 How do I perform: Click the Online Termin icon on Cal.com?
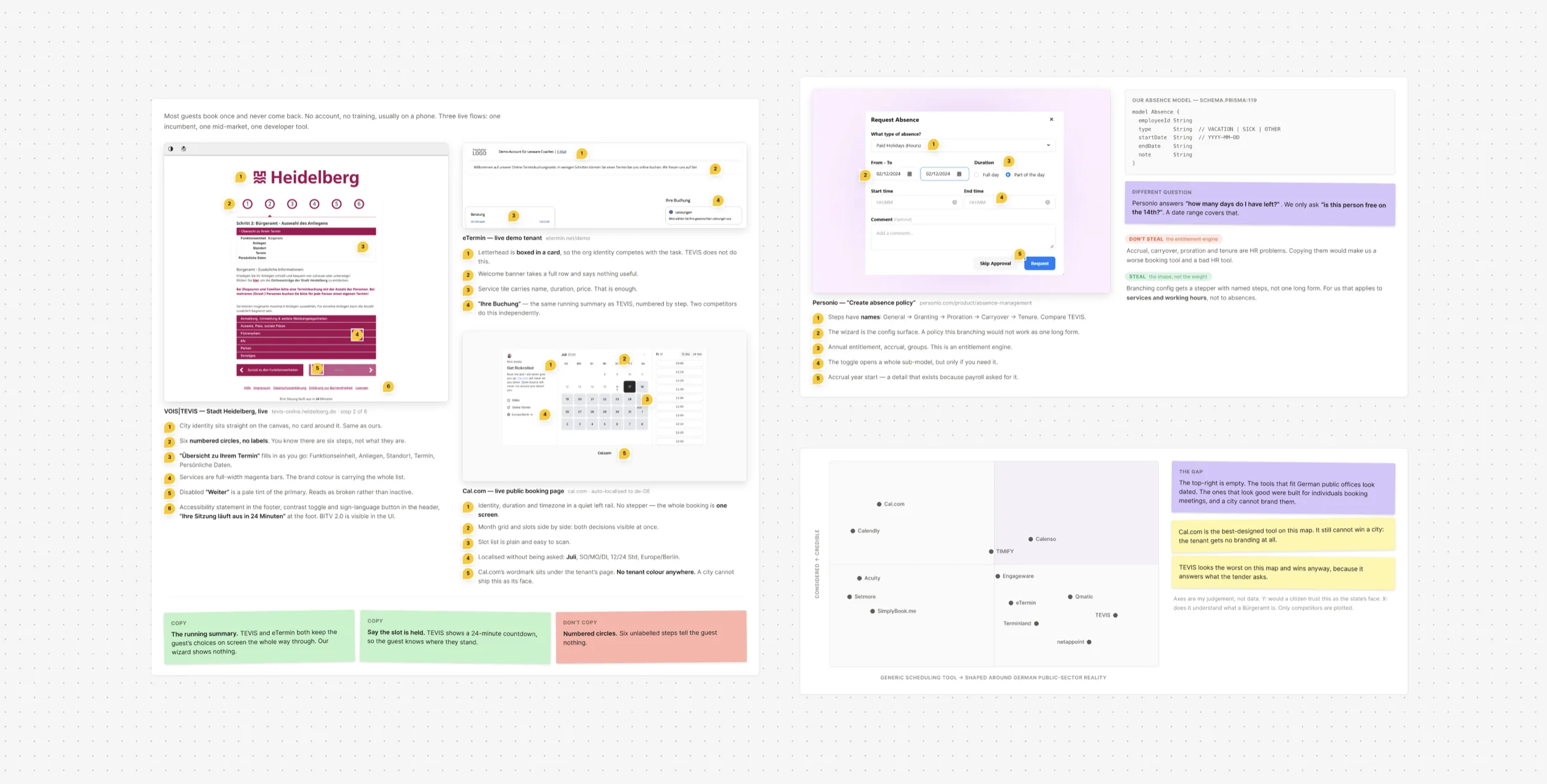pyautogui.click(x=509, y=407)
